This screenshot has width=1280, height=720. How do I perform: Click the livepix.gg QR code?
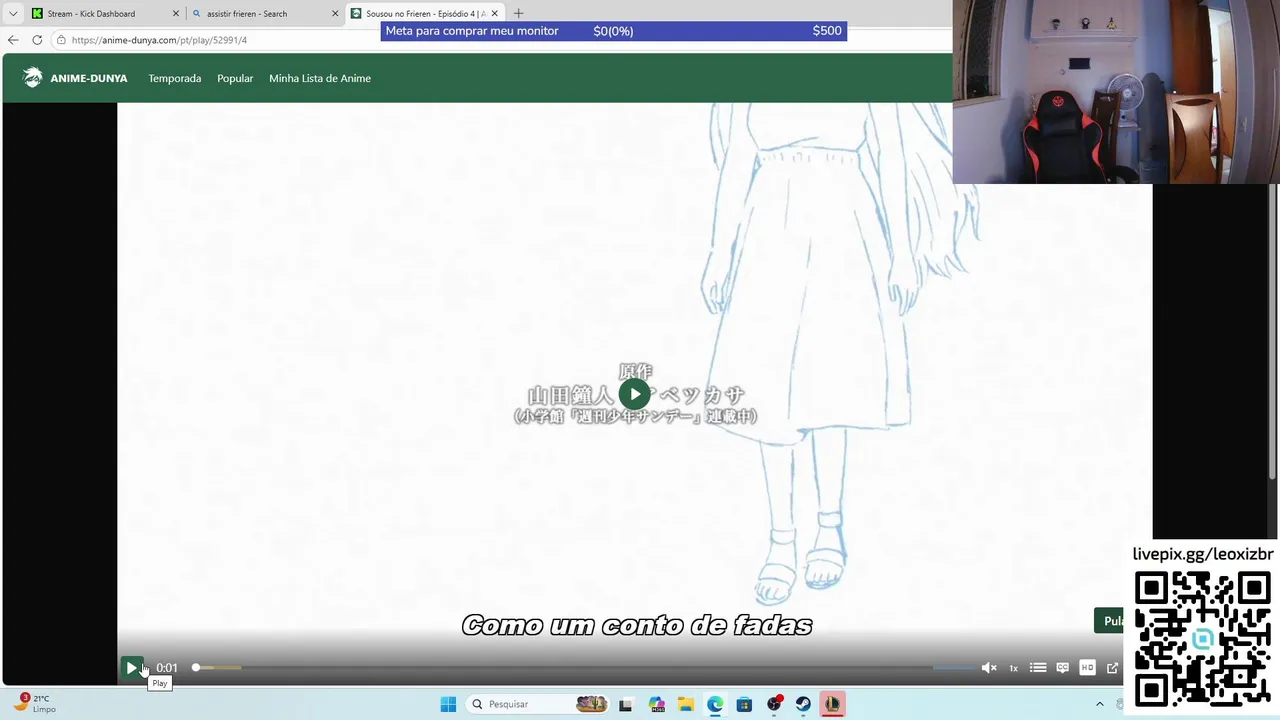coord(1203,638)
